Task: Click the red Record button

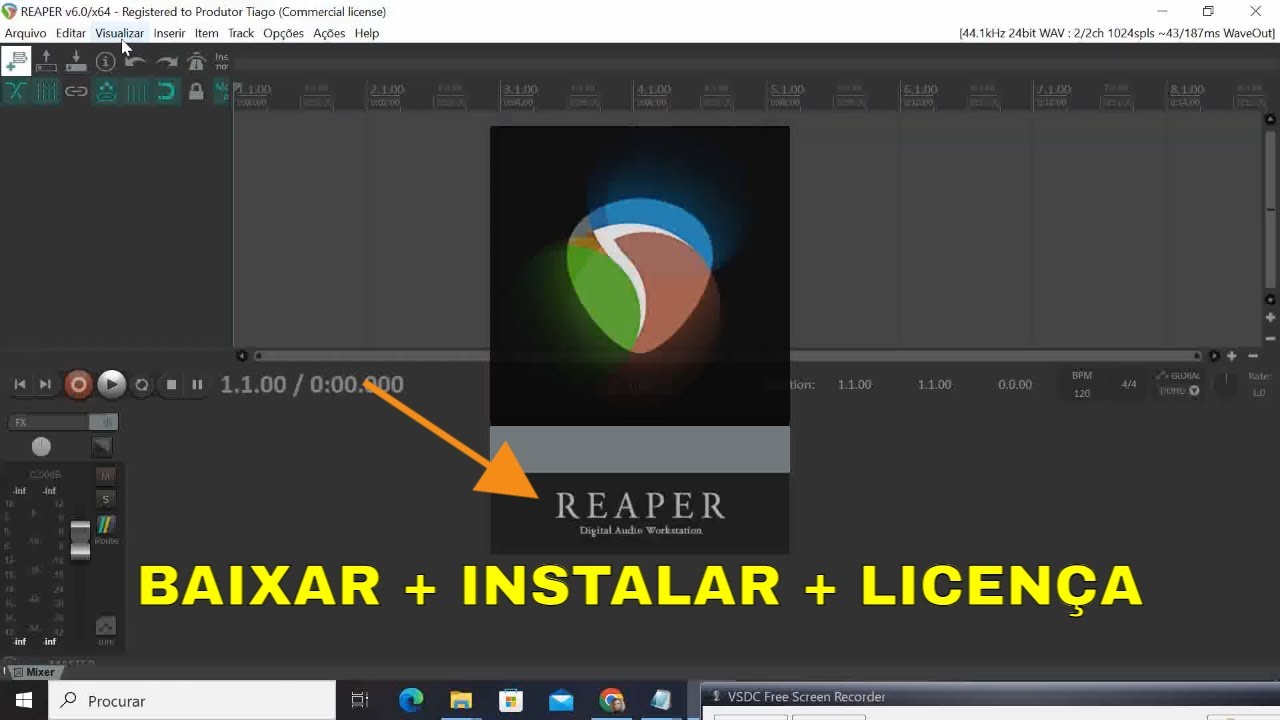Action: coord(78,384)
